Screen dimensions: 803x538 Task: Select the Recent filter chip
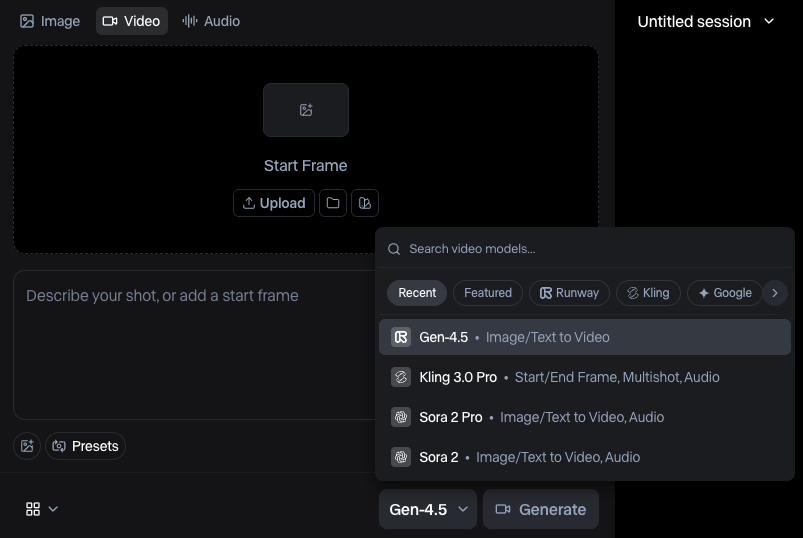(x=417, y=293)
